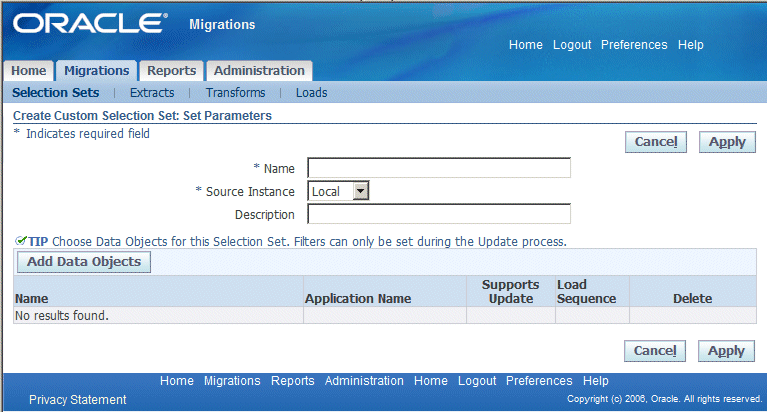This screenshot has height=412, width=767.
Task: Click the 'Create Custom Selection Set: Set Parameters' heading
Action: [142, 115]
